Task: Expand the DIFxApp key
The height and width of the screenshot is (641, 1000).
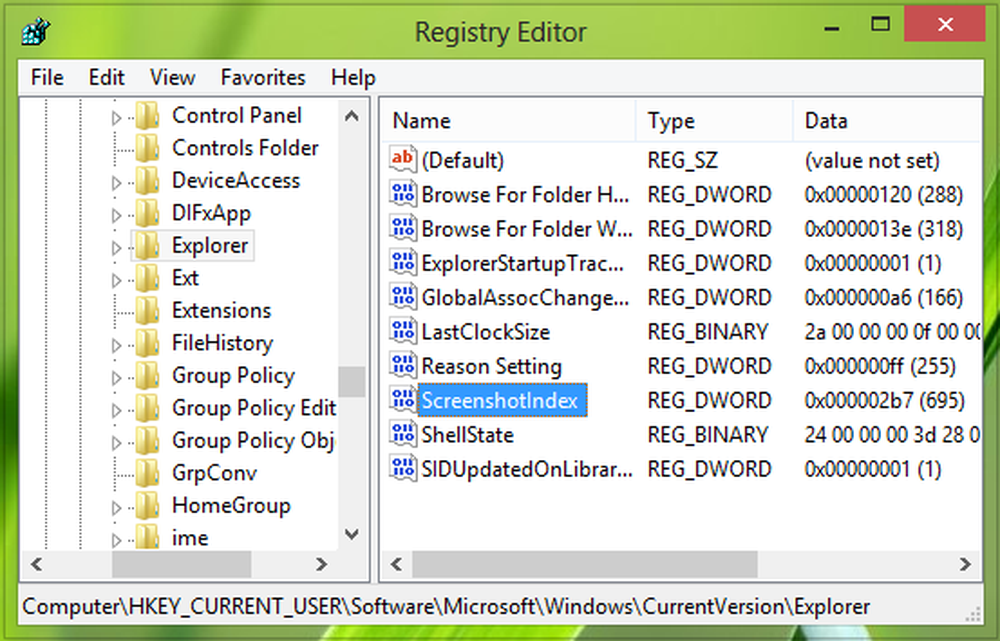Action: point(116,216)
